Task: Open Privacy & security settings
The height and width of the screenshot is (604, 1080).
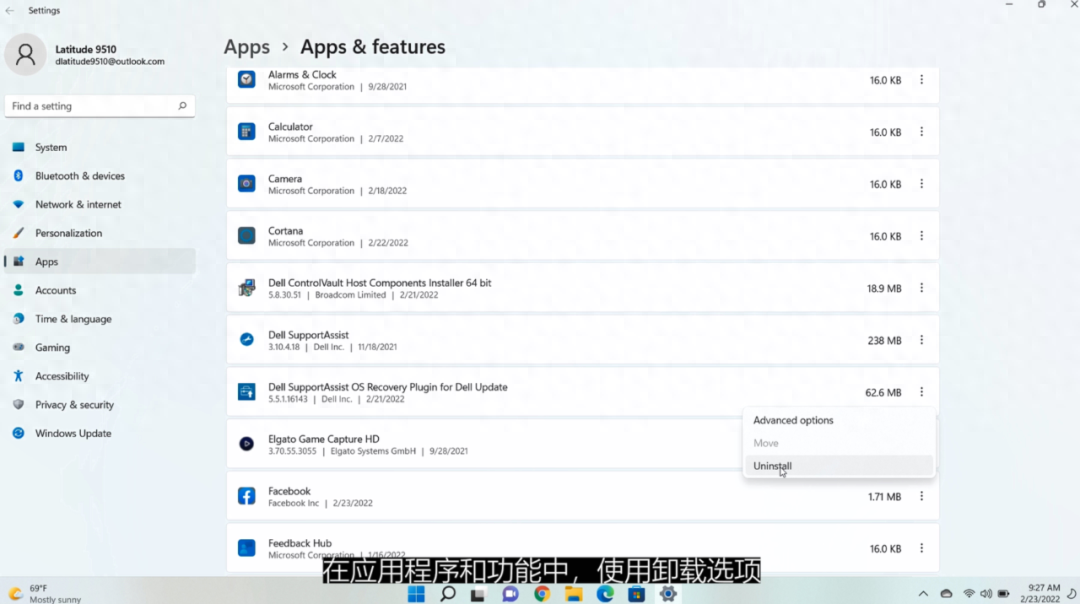Action: (x=74, y=405)
